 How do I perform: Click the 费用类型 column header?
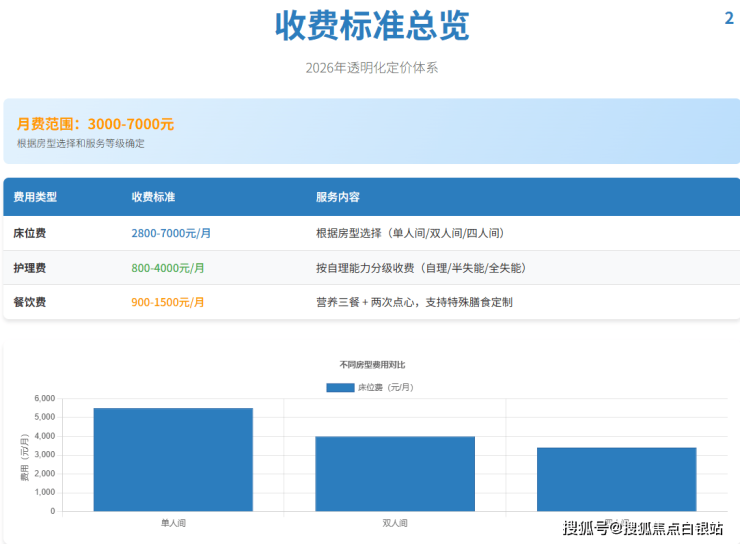pos(35,197)
